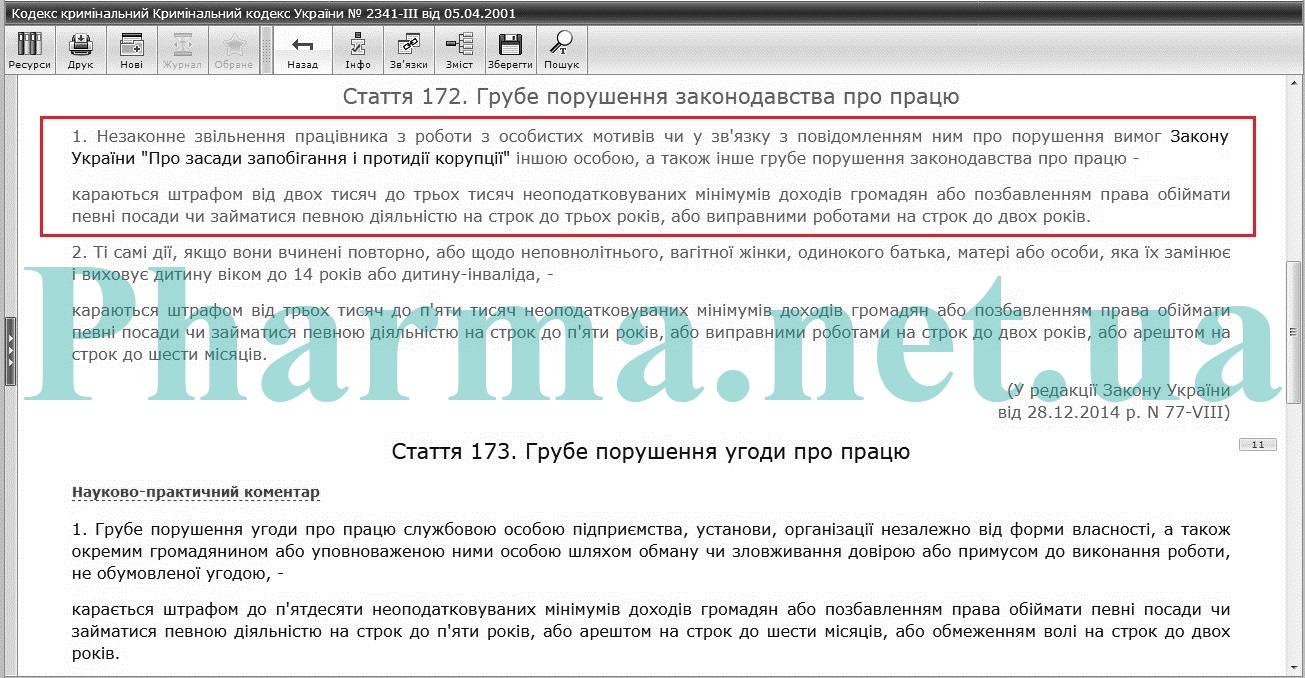Screen dimensions: 1305x678
Task: Open the Зв'язки links view
Action: click(x=409, y=50)
